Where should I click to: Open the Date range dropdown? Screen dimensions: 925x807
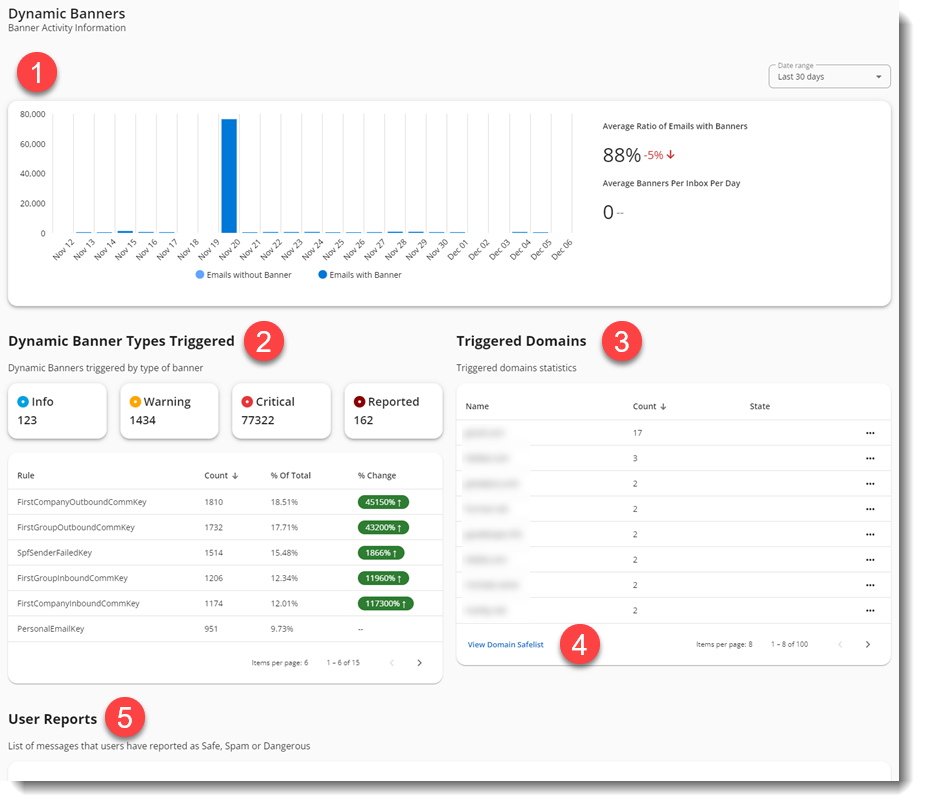coord(828,76)
